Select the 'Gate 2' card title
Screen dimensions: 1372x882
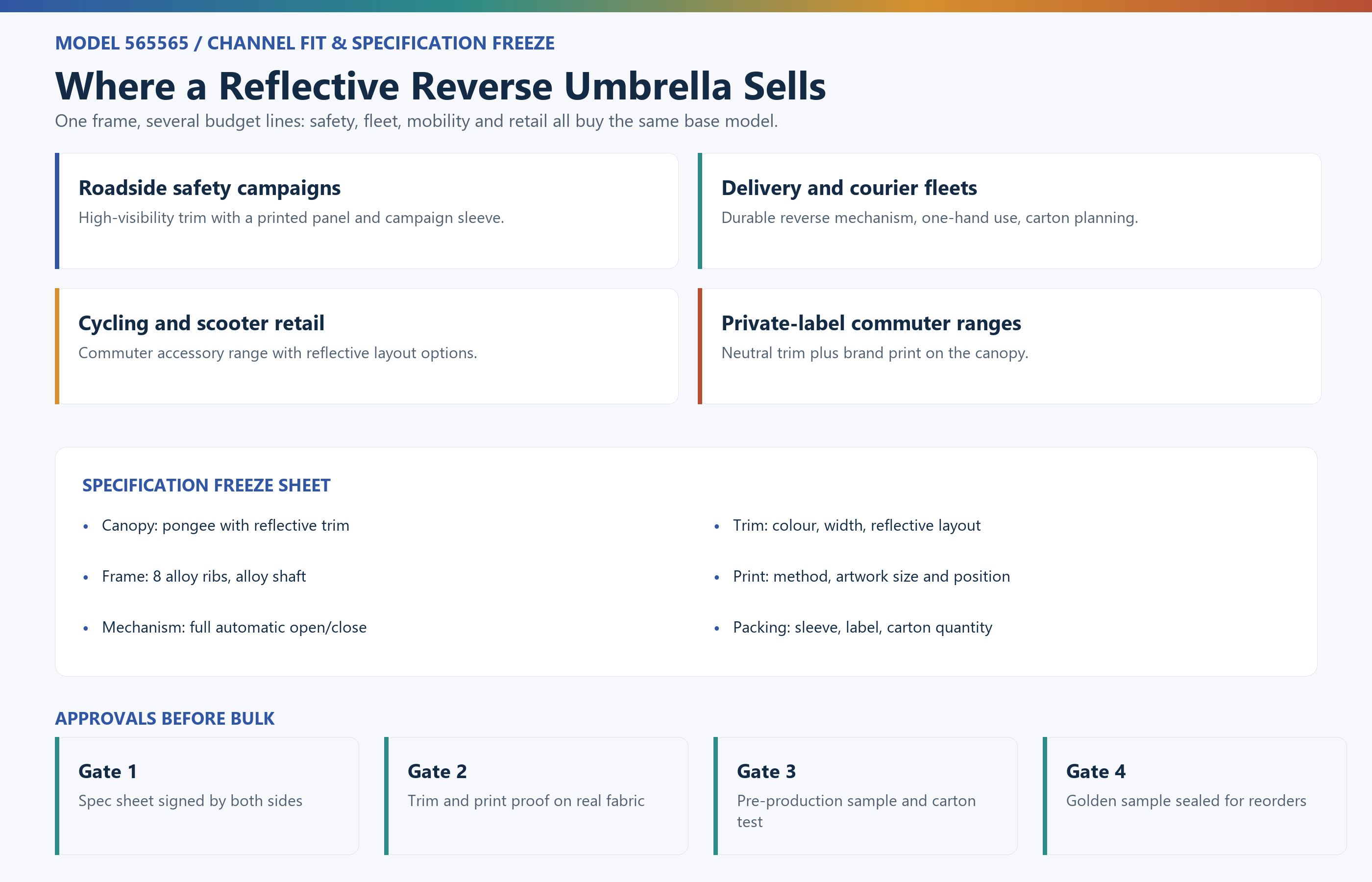pos(438,771)
